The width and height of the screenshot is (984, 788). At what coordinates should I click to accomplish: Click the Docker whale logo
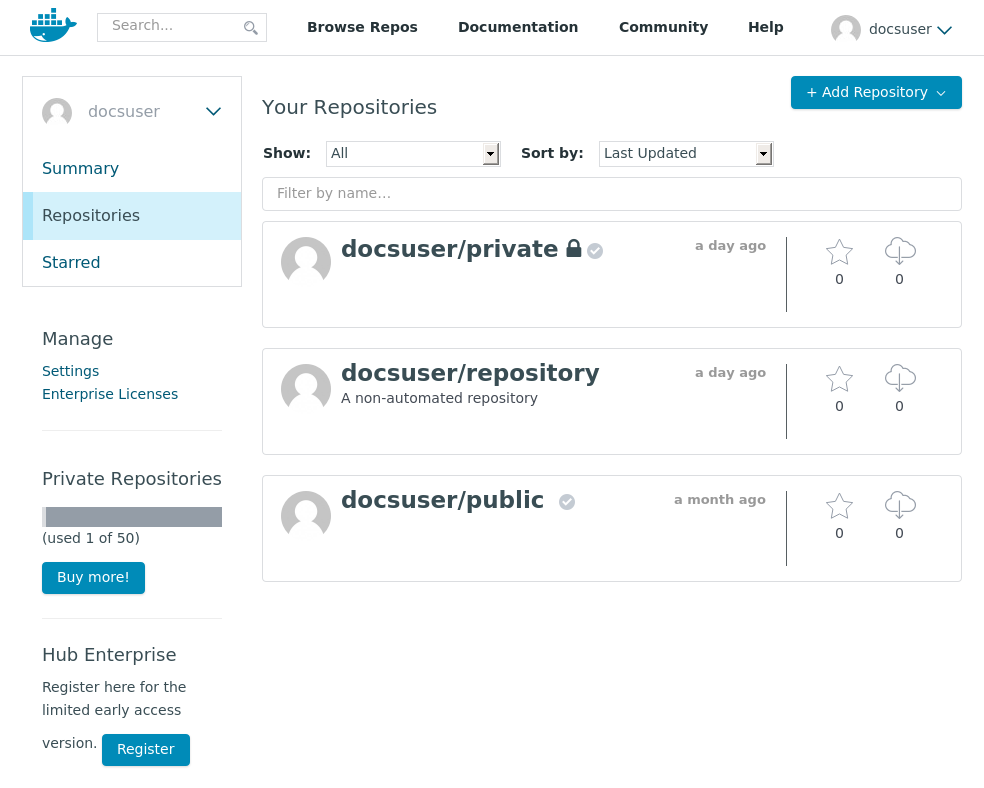[53, 26]
